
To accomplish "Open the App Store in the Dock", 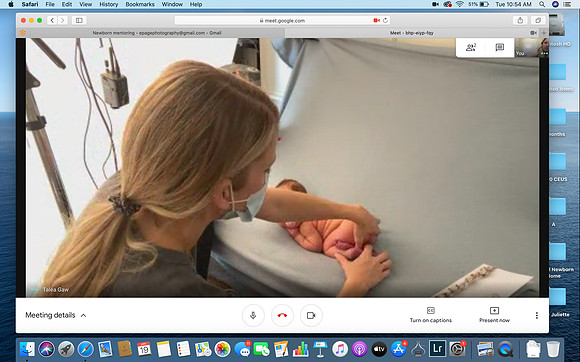I will [x=398, y=349].
